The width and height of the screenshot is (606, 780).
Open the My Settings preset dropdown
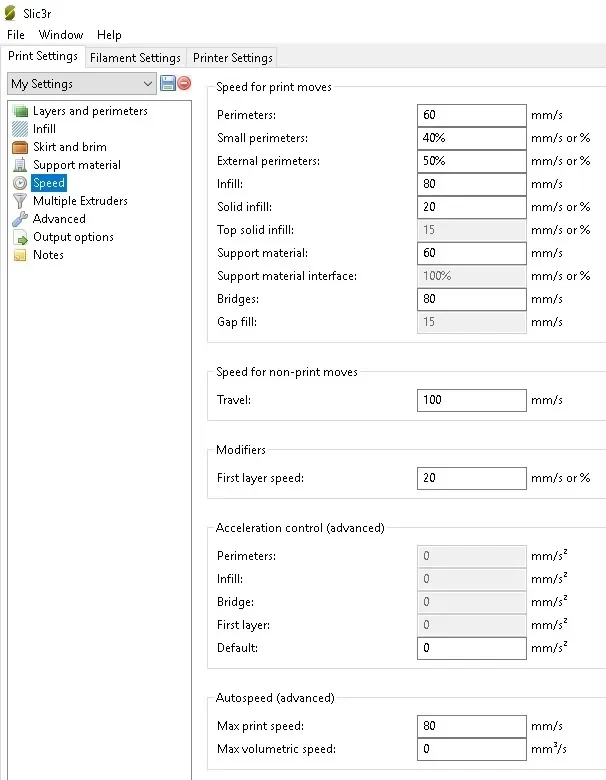[82, 84]
